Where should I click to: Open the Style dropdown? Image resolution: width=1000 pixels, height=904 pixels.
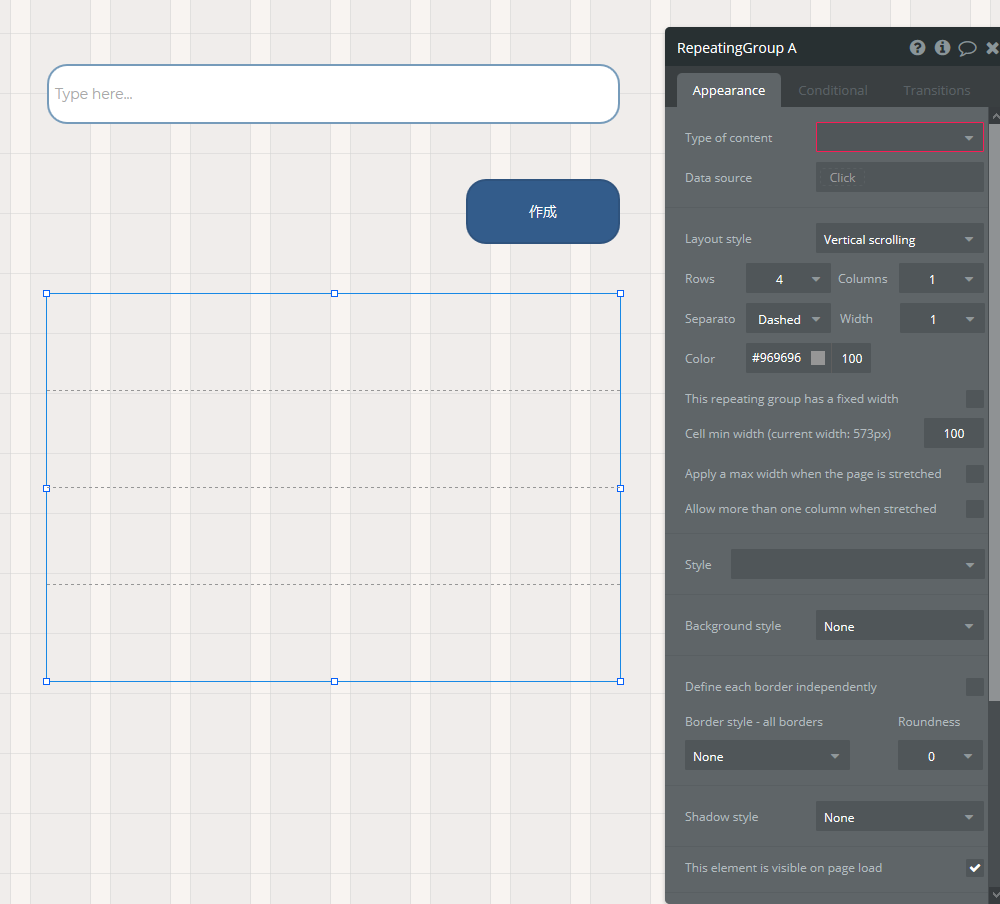(x=857, y=564)
